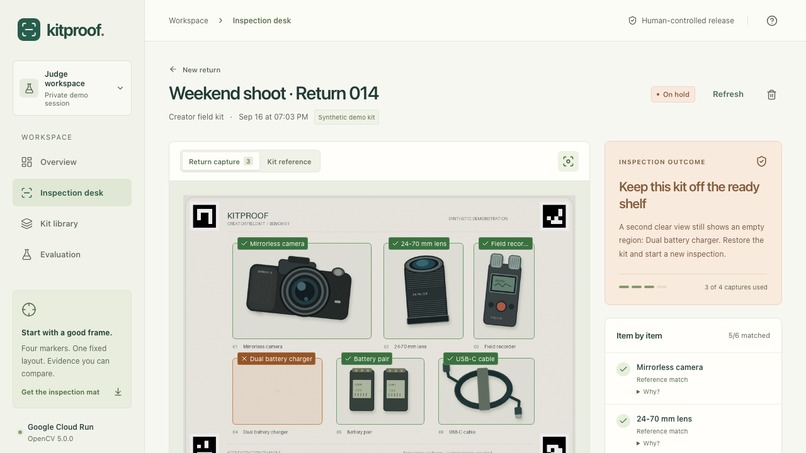The width and height of the screenshot is (806, 453).
Task: Click the 24-70 mm lens check icon in item list
Action: click(x=623, y=421)
